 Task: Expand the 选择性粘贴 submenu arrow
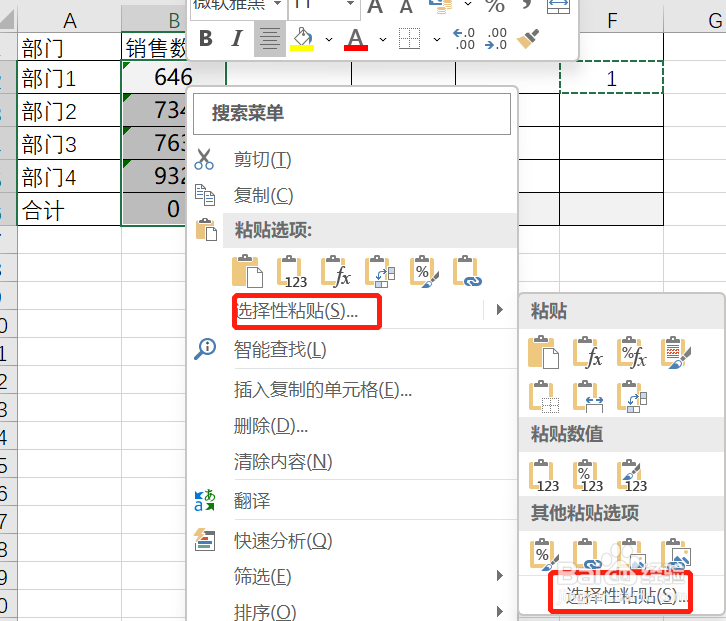tap(500, 310)
